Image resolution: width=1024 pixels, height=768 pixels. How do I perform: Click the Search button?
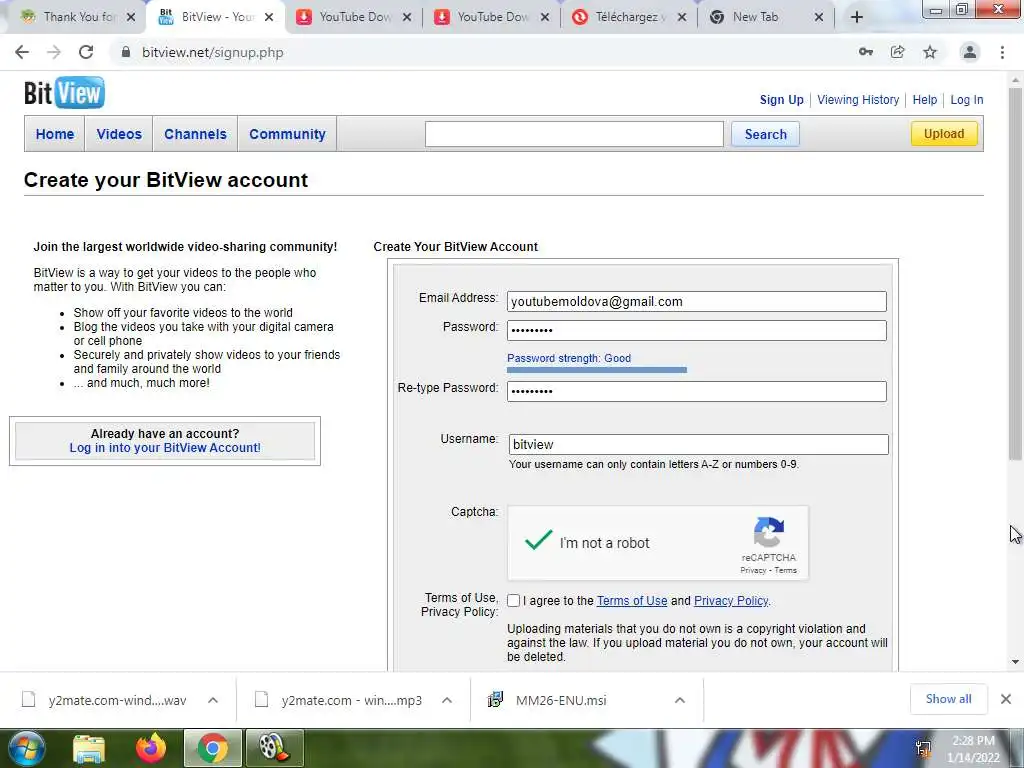tap(765, 134)
